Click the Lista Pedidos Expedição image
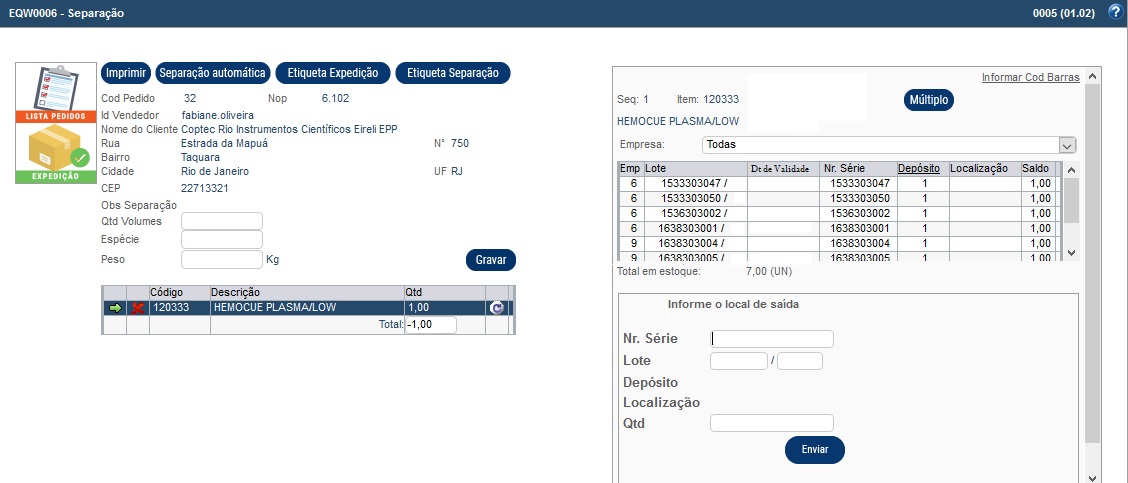 [x=56, y=124]
